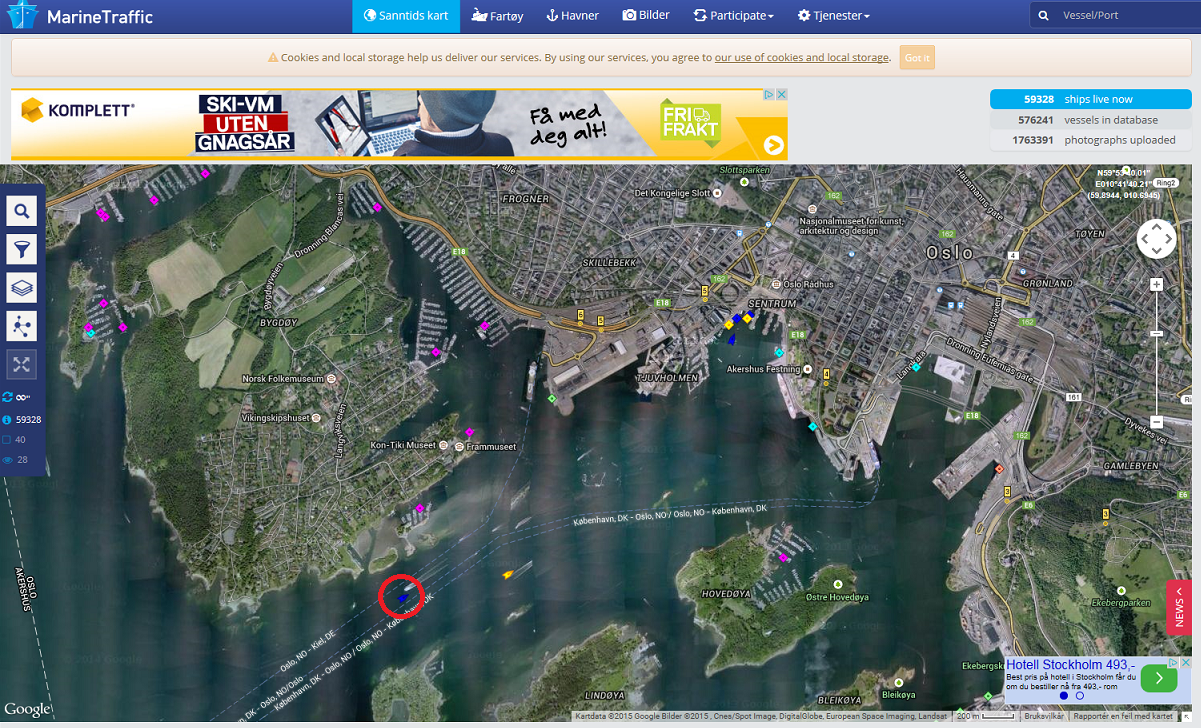Viewport: 1201px width, 728px height.
Task: Select second dot on hotel ad carousel
Action: [x=1080, y=696]
